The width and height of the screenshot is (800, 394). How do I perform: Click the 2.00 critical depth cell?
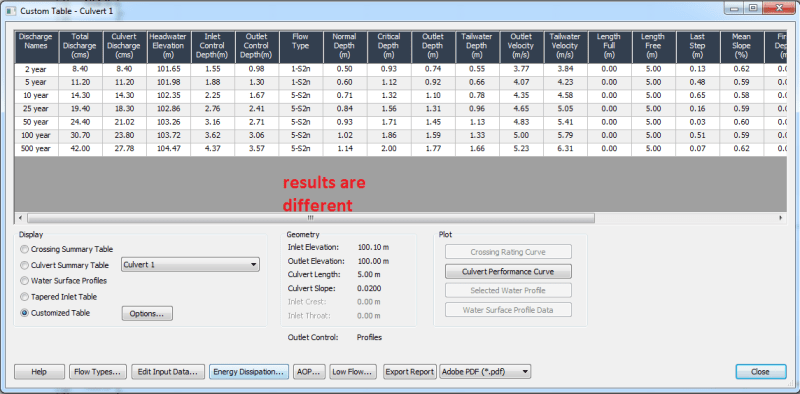389,149
